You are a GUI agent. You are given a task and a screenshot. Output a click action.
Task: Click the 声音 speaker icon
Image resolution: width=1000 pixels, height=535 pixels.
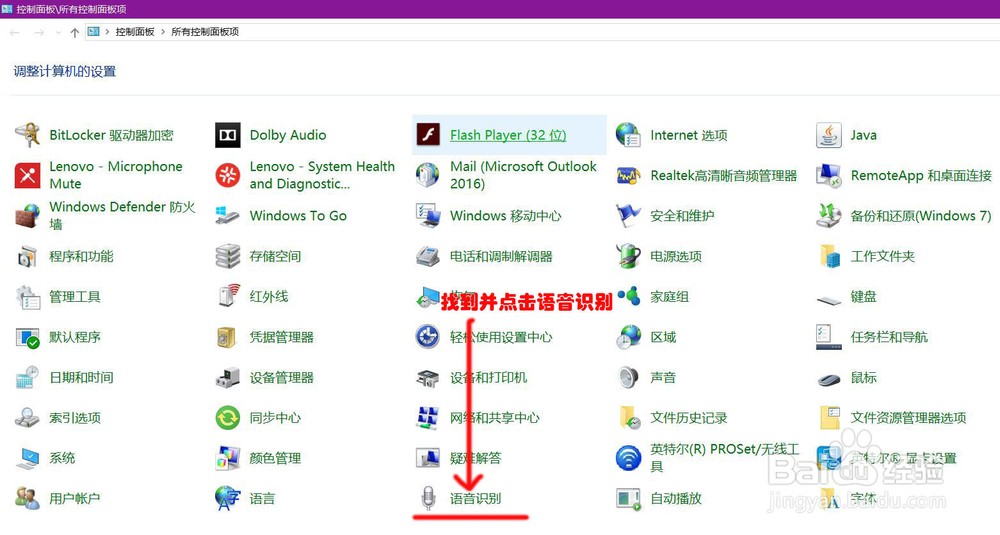[628, 377]
